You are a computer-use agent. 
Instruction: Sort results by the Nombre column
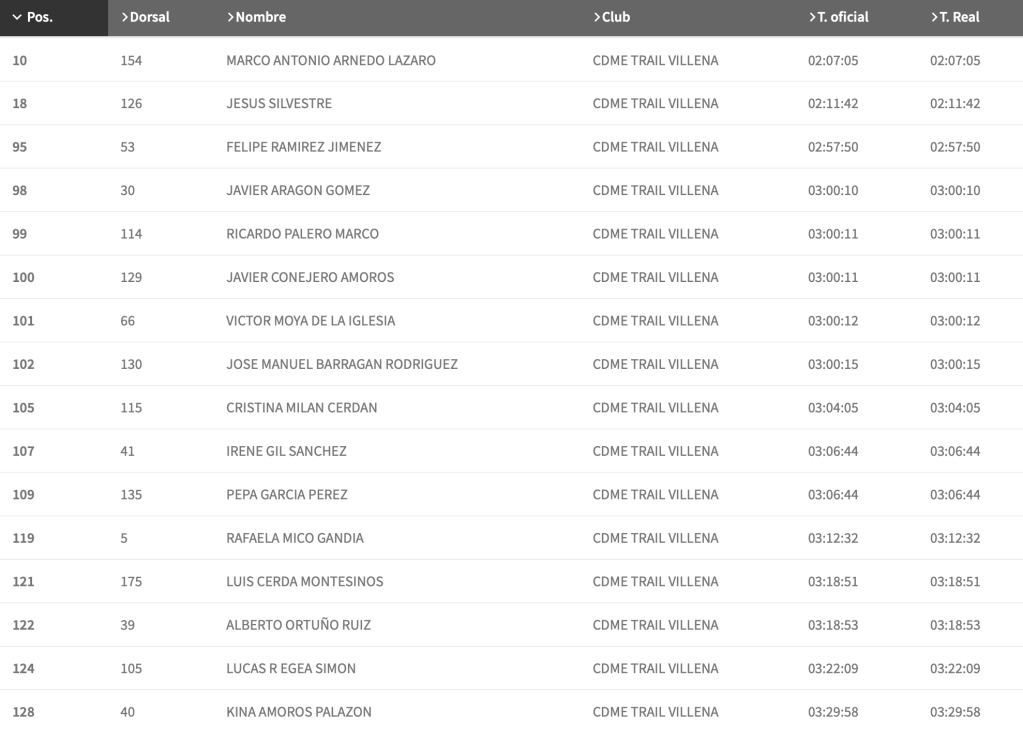point(256,17)
